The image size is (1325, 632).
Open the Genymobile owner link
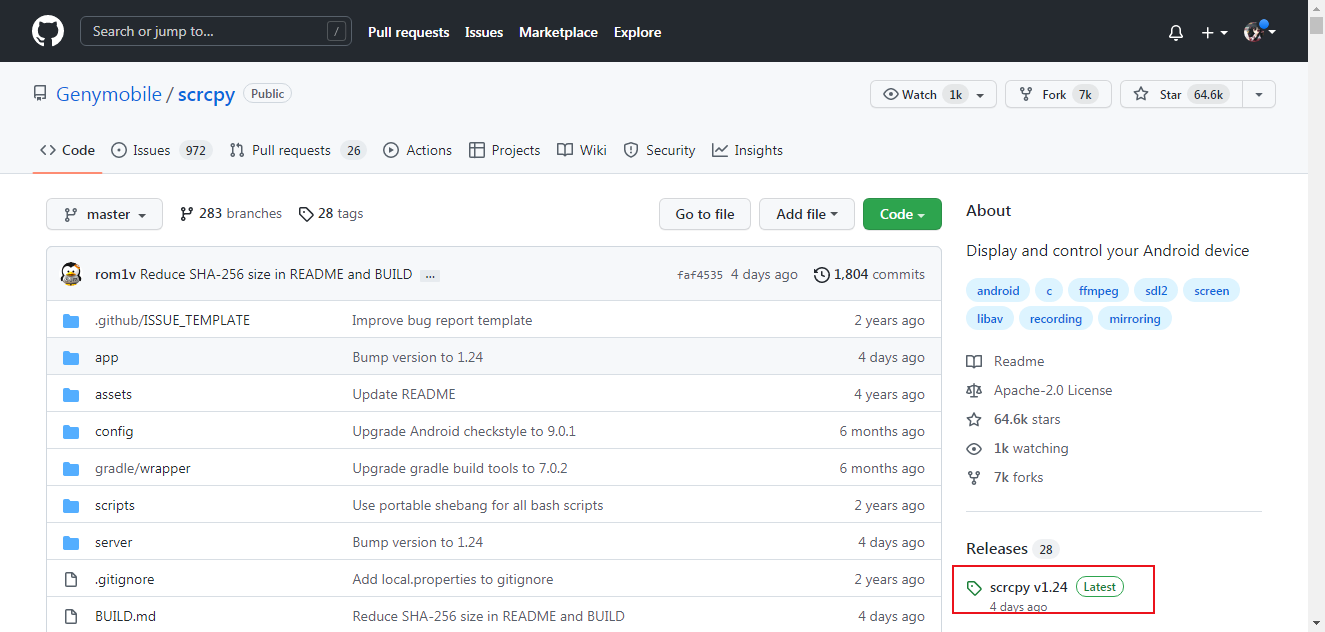coord(109,94)
